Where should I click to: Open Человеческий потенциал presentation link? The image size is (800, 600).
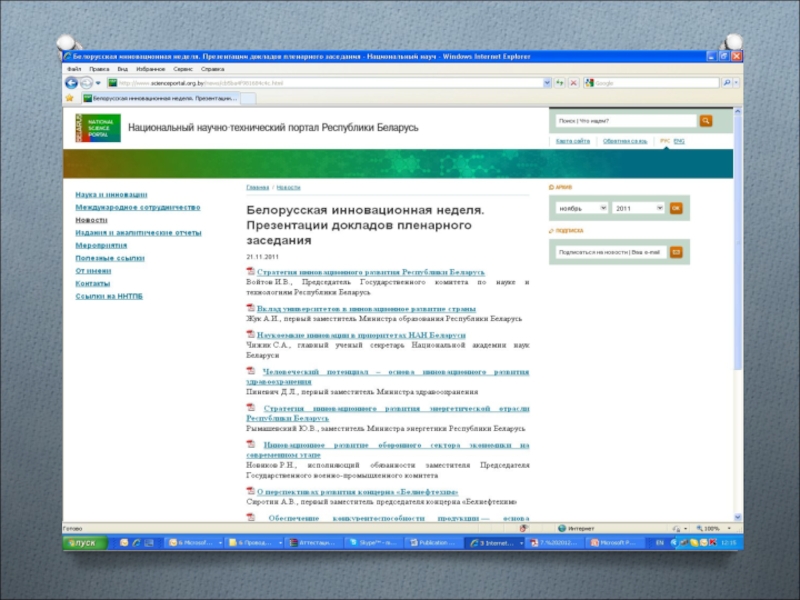(388, 377)
